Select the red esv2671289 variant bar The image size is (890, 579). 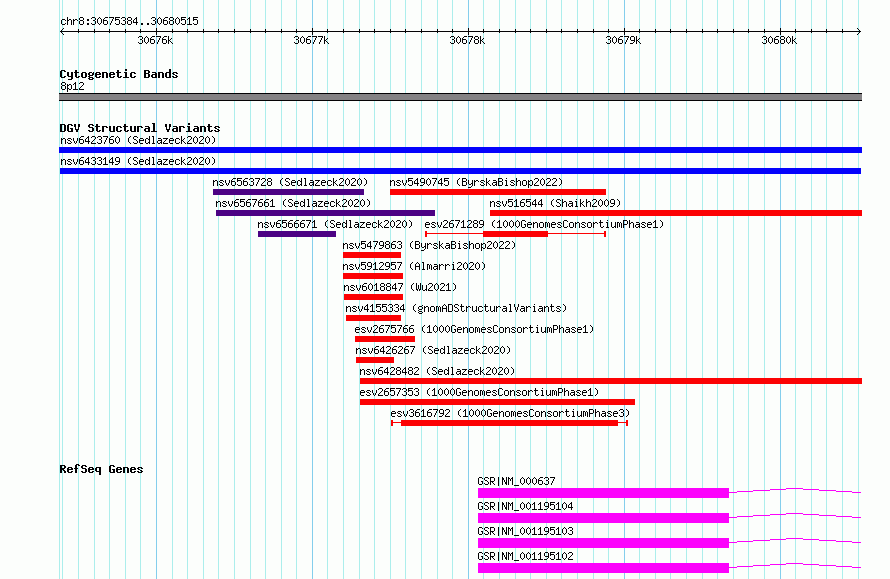515,234
